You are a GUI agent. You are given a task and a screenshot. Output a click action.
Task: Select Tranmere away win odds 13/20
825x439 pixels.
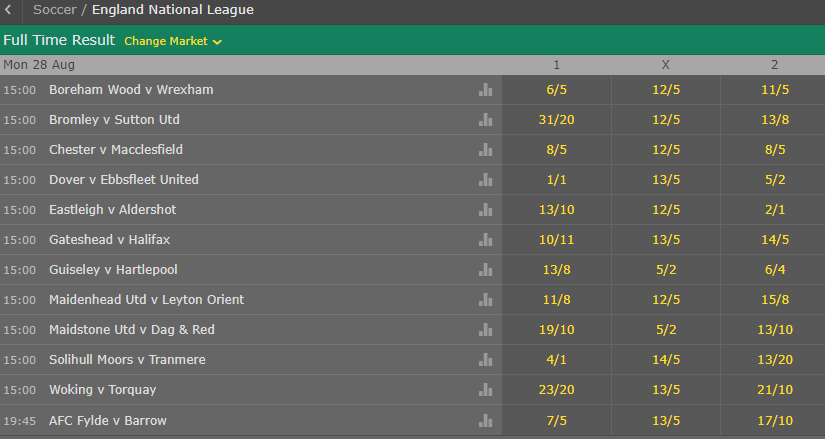pos(774,360)
